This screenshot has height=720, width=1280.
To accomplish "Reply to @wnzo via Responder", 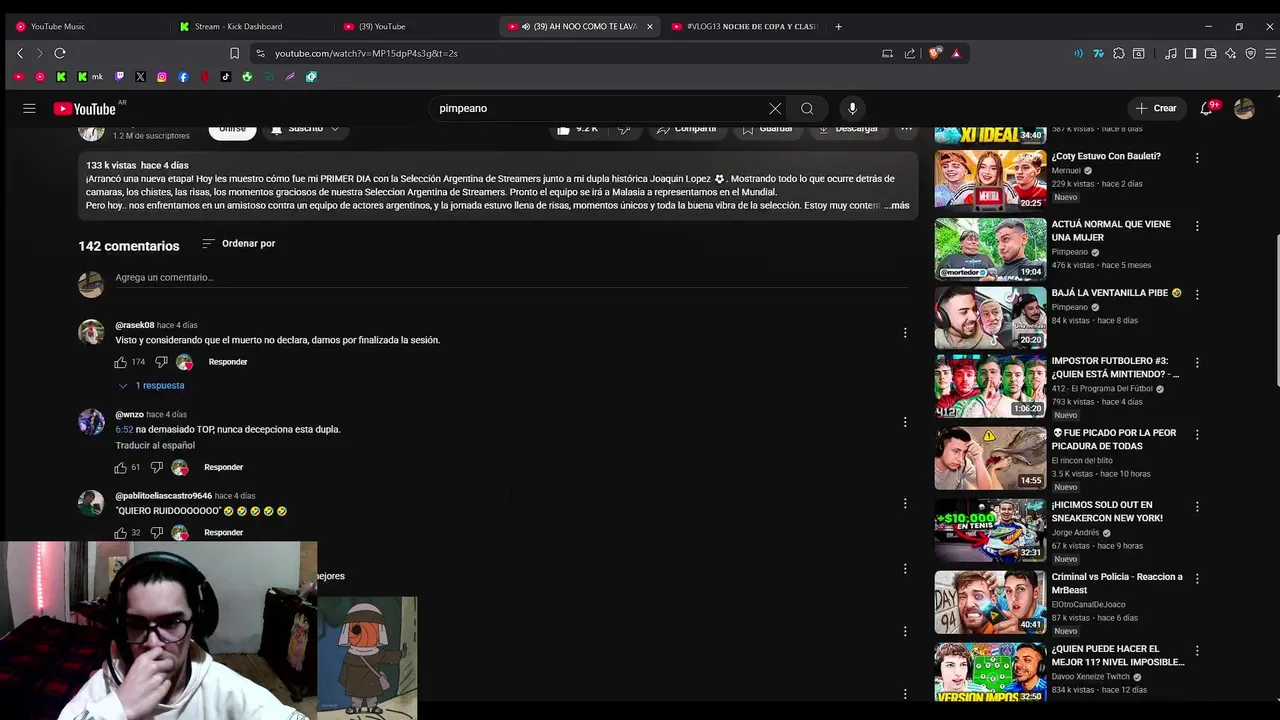I will click(223, 467).
